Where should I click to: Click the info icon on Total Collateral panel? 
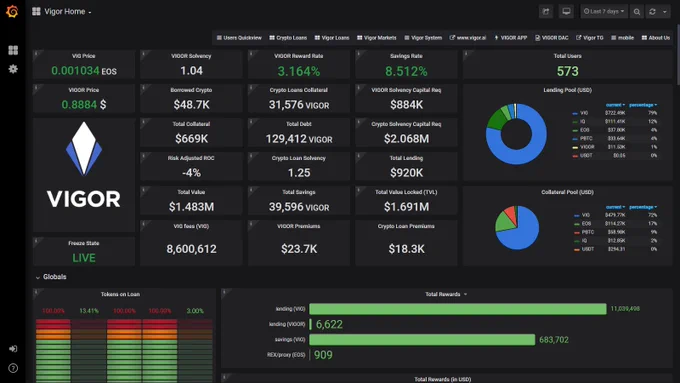[x=143, y=121]
